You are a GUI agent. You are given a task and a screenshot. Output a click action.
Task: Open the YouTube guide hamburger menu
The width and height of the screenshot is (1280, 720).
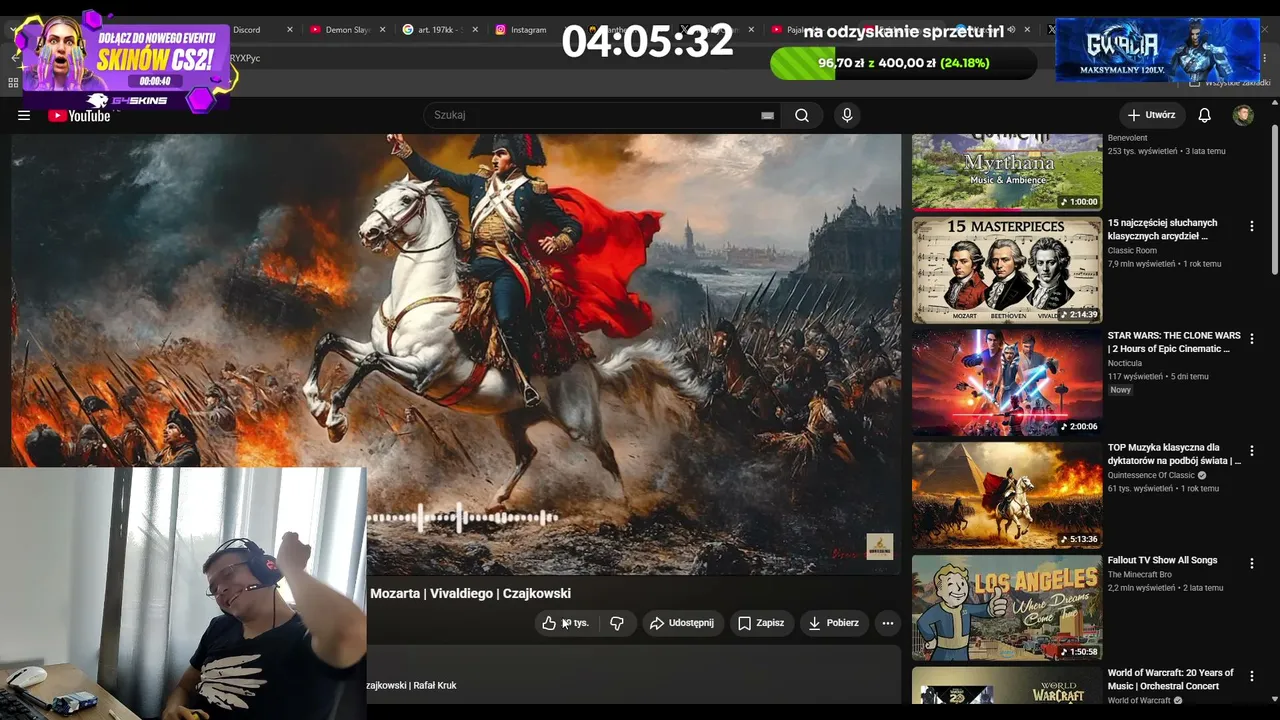[24, 115]
